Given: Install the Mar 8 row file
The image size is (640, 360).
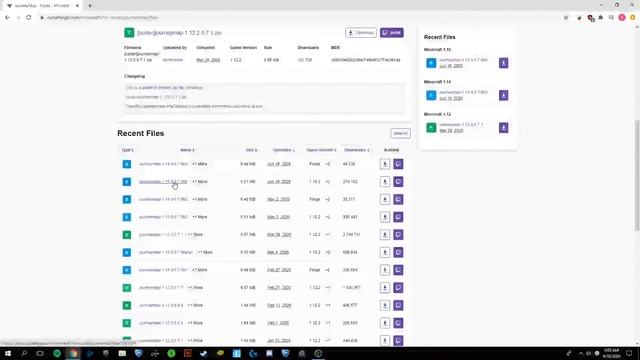Looking at the screenshot, I should pyautogui.click(x=398, y=252).
